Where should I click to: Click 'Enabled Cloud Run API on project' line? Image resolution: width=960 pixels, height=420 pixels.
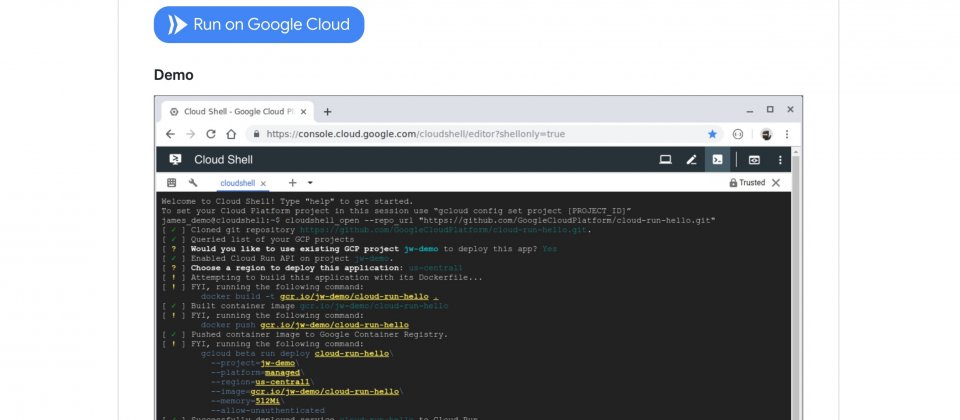(x=277, y=258)
